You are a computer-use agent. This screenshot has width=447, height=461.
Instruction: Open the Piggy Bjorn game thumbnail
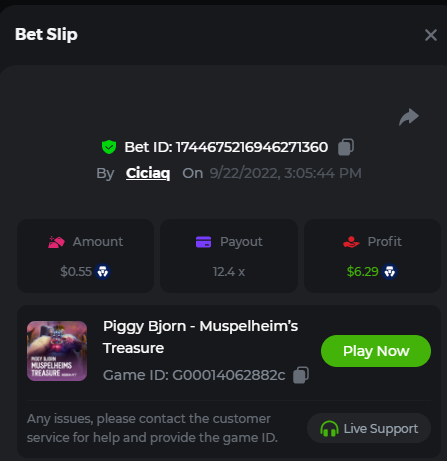(57, 351)
